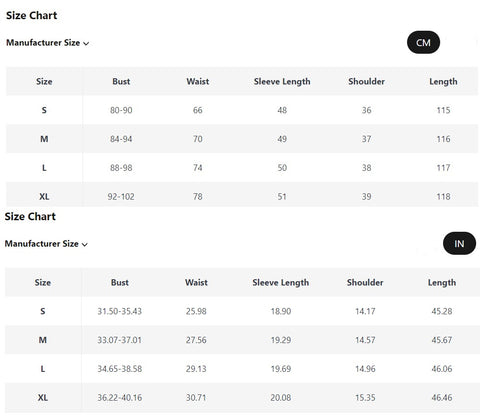The image size is (480, 416).
Task: Select the Shoulder header in CM chart
Action: [x=366, y=81]
